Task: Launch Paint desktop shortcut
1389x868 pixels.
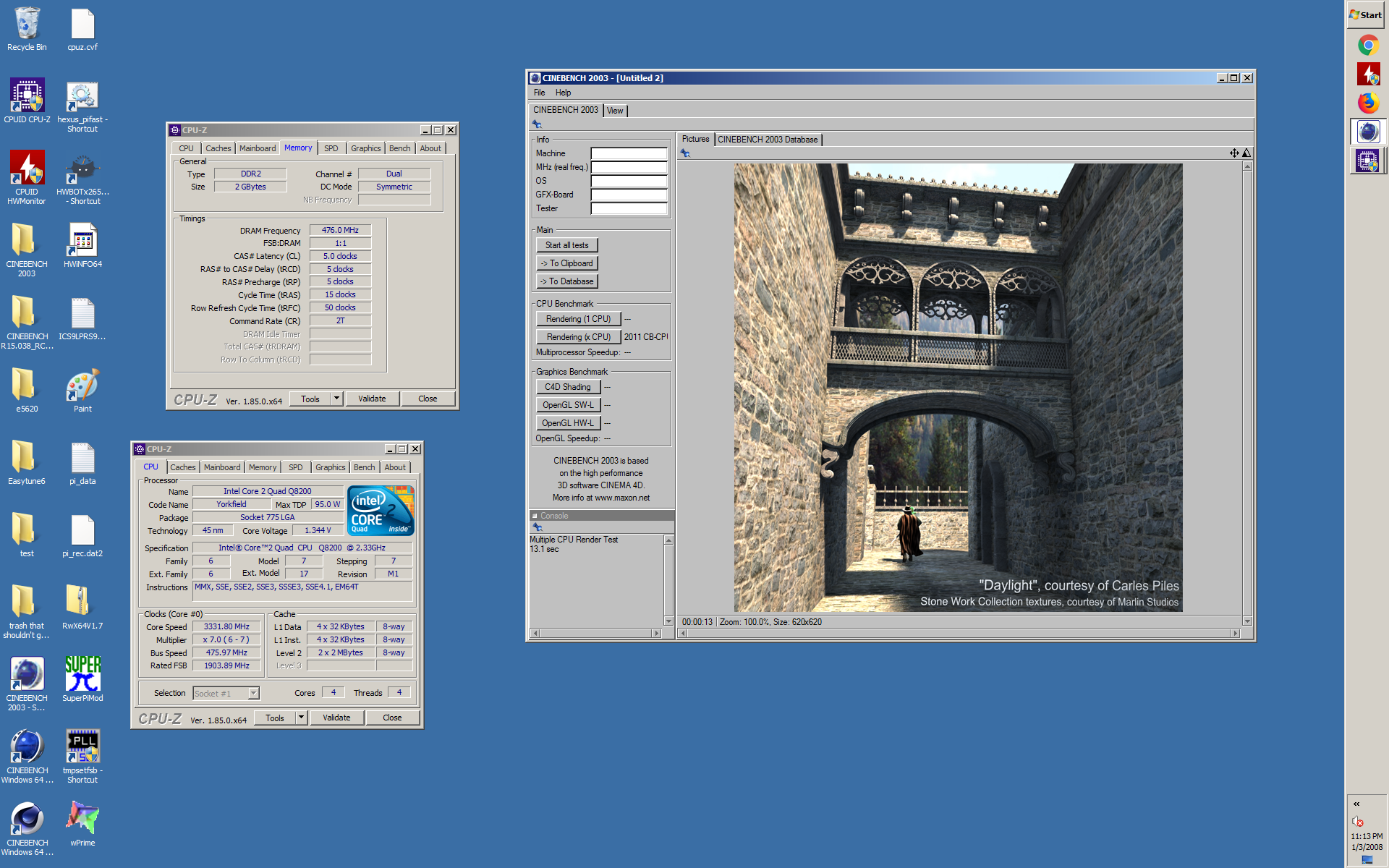Action: [82, 391]
